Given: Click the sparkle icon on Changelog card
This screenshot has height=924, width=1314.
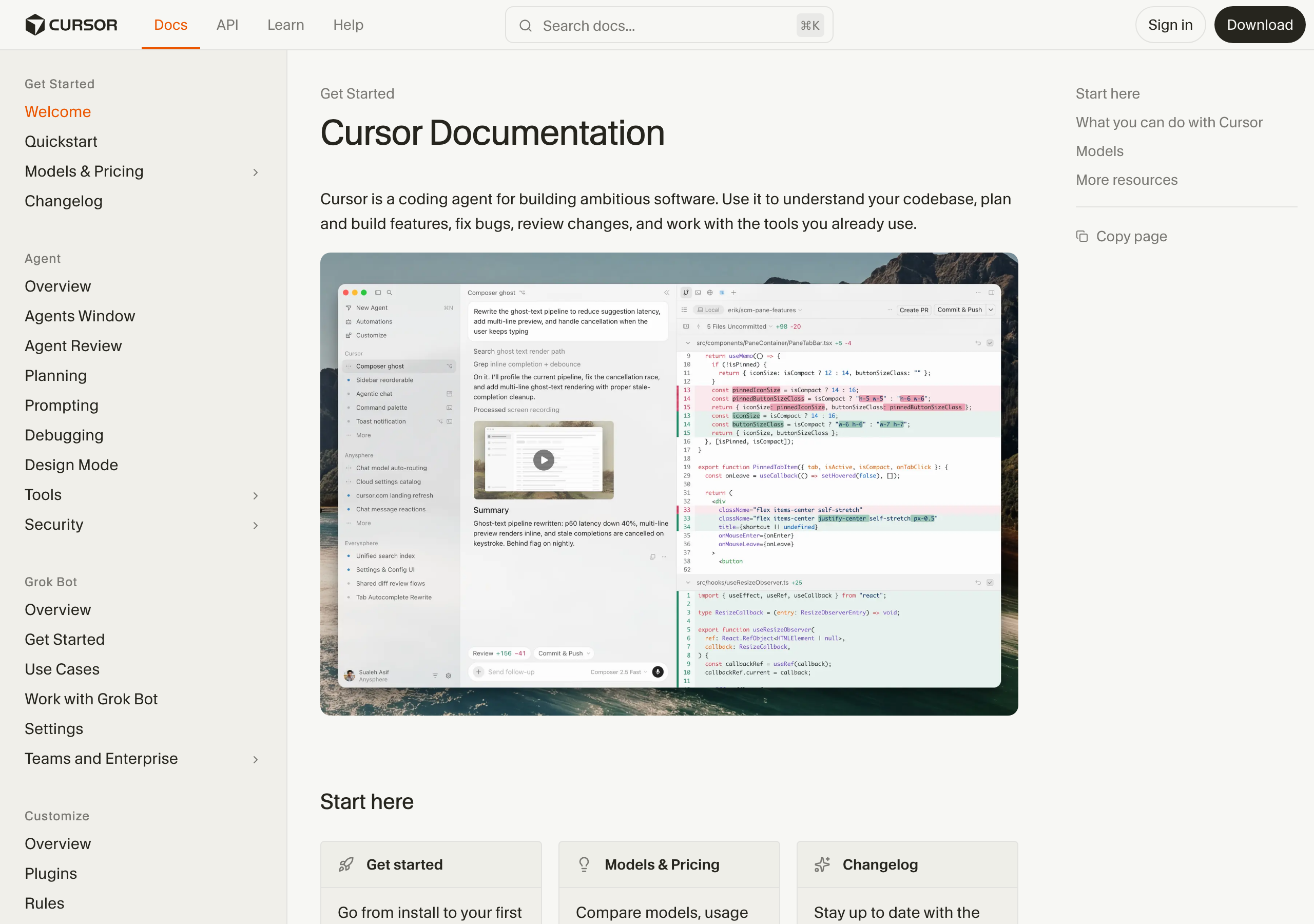Looking at the screenshot, I should (822, 864).
